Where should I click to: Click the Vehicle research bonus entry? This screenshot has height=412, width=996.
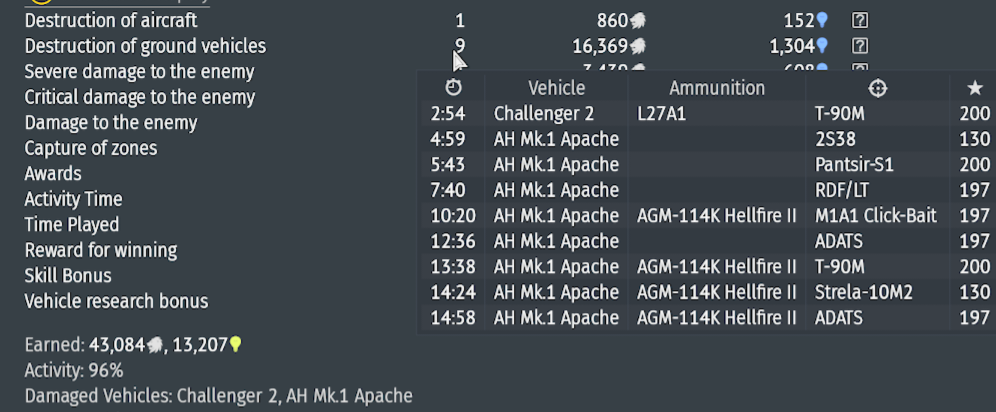click(x=116, y=301)
